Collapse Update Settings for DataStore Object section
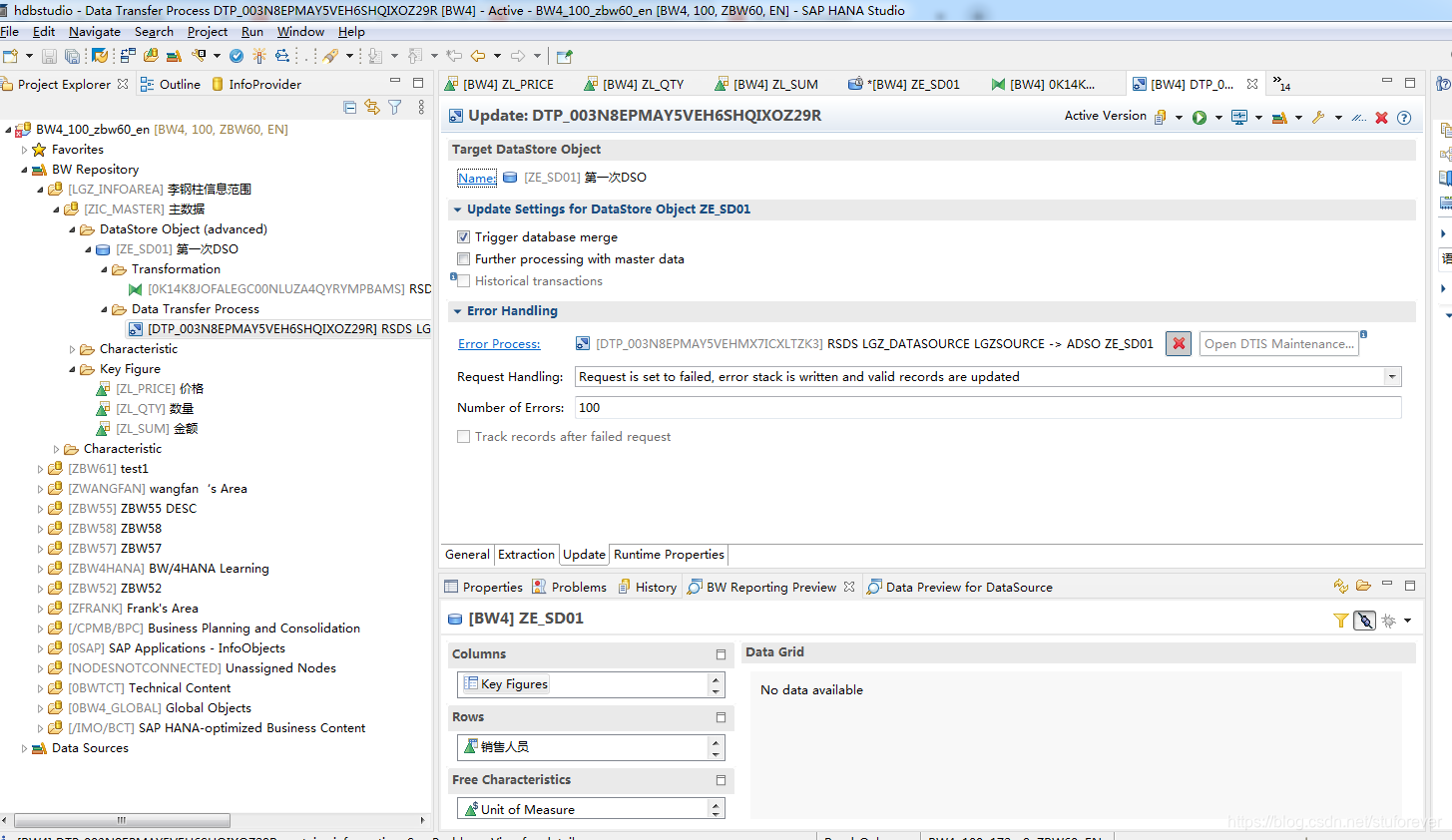 coord(457,210)
